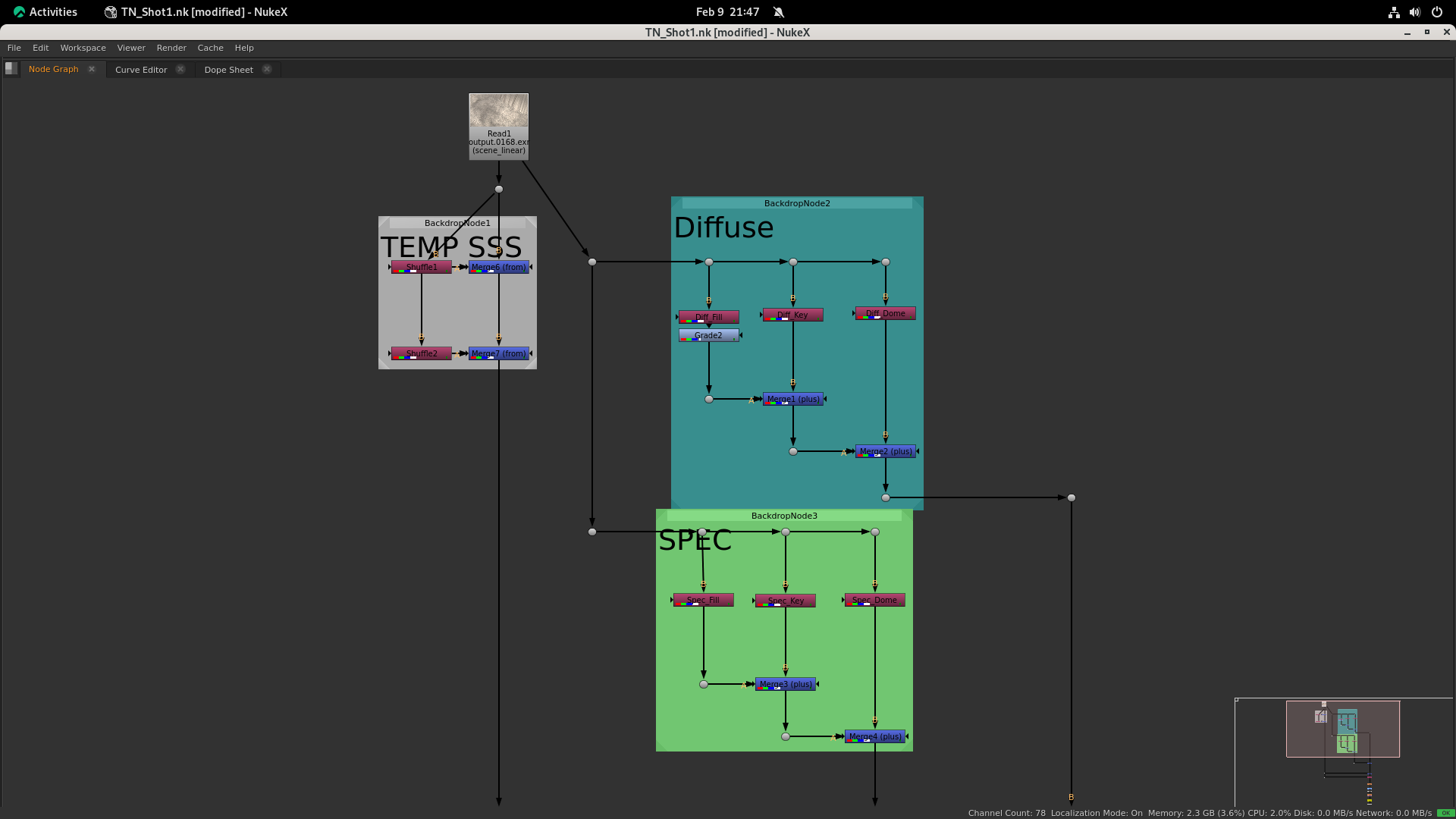This screenshot has height=819, width=1456.
Task: Click the BackdropNode2 title bar
Action: point(797,203)
